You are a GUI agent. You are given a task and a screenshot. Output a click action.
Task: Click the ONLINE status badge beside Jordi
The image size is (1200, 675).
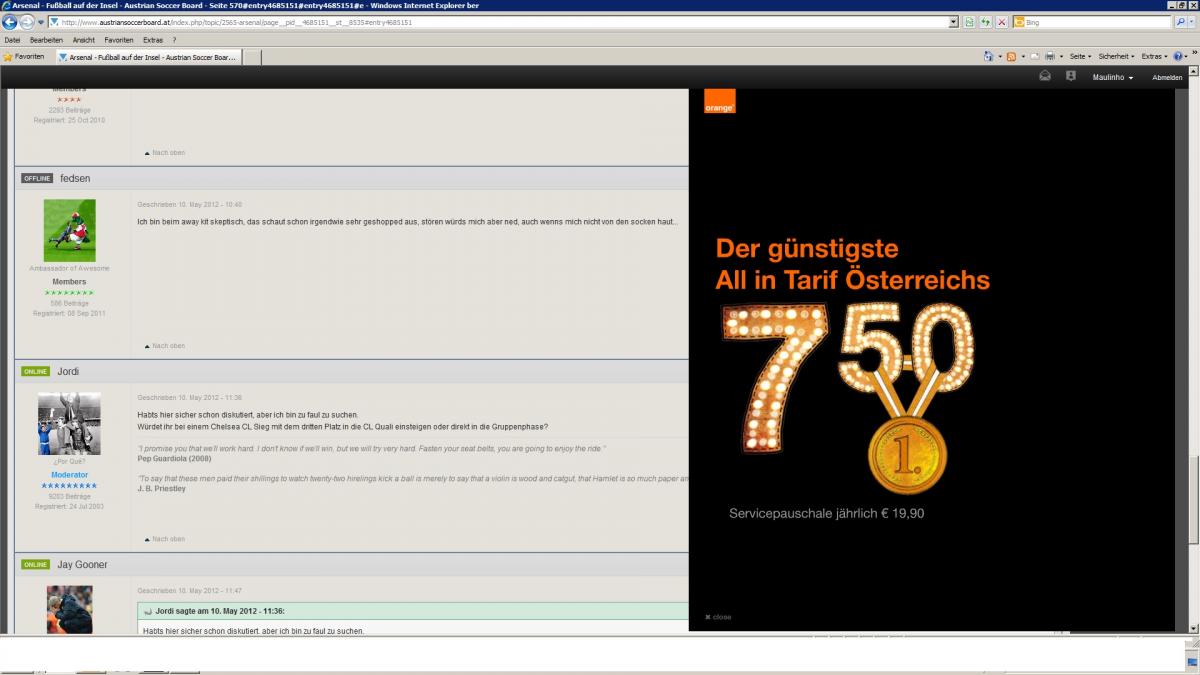36,371
